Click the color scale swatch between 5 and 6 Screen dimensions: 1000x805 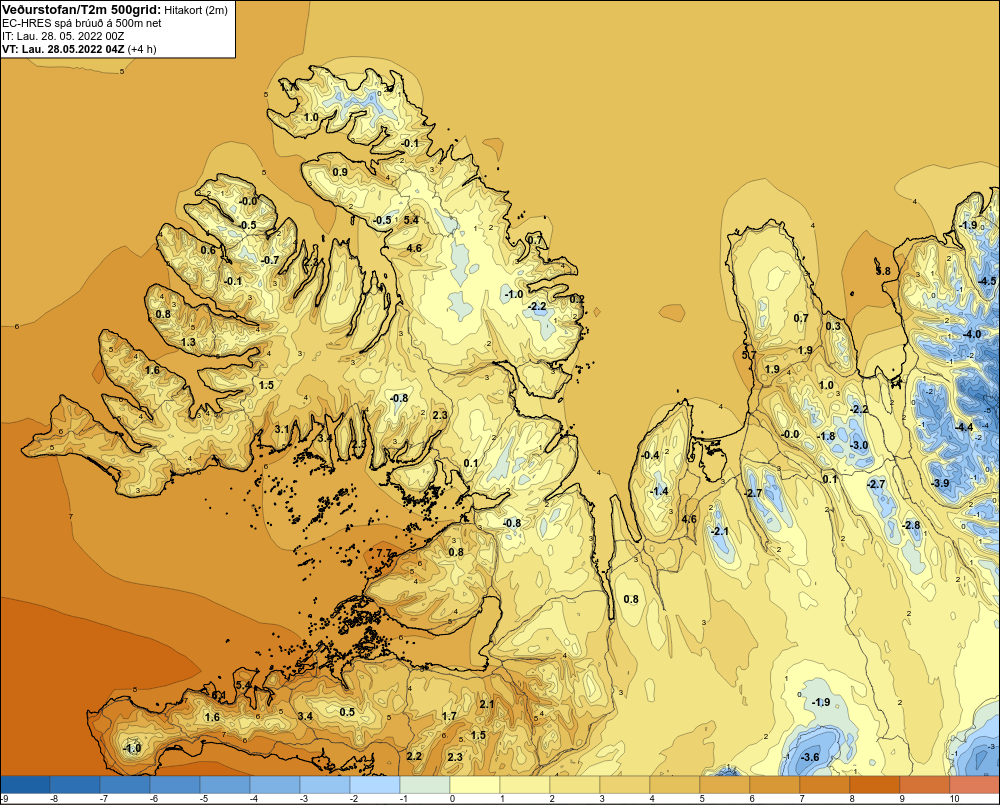click(x=726, y=784)
